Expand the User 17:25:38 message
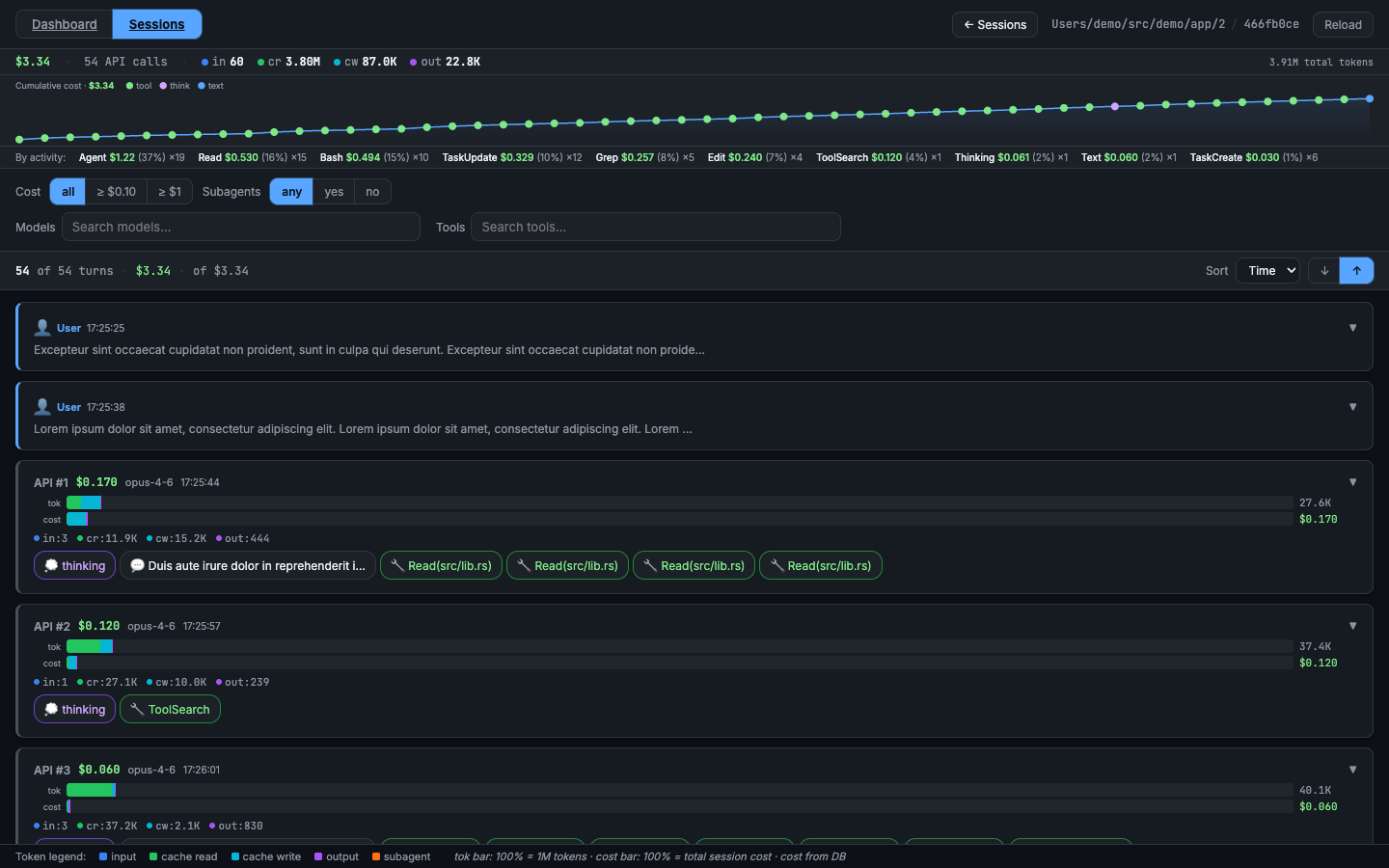Screen dimensions: 1389x868 pos(1352,407)
